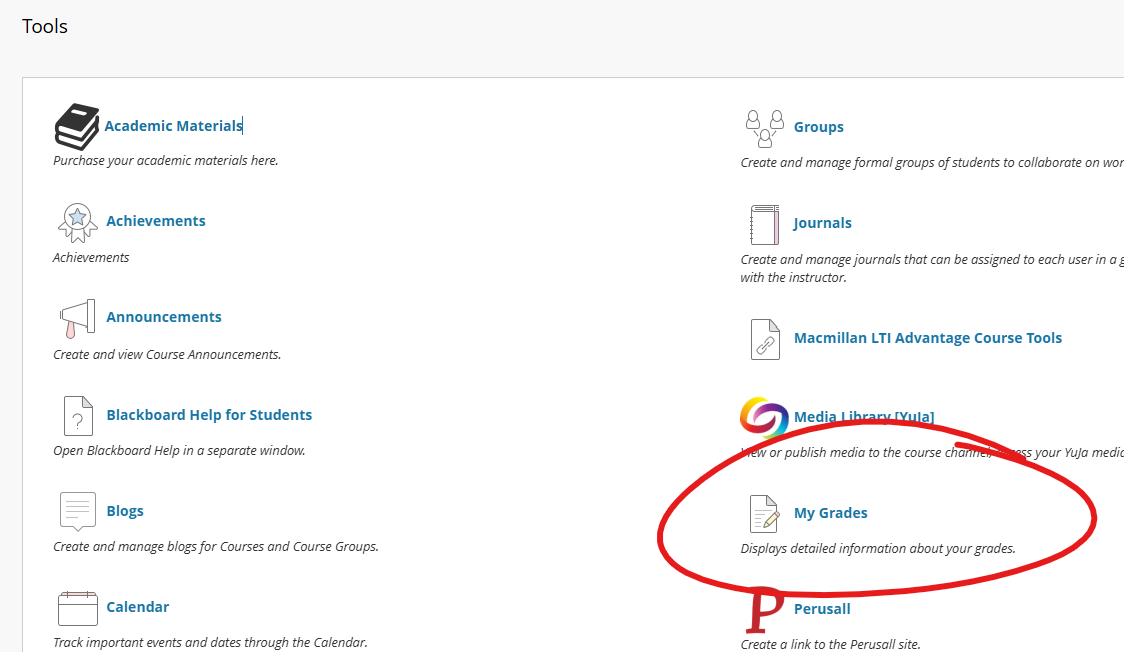Image resolution: width=1124 pixels, height=652 pixels.
Task: Click the Achievements ribbon badge icon
Action: 77,223
